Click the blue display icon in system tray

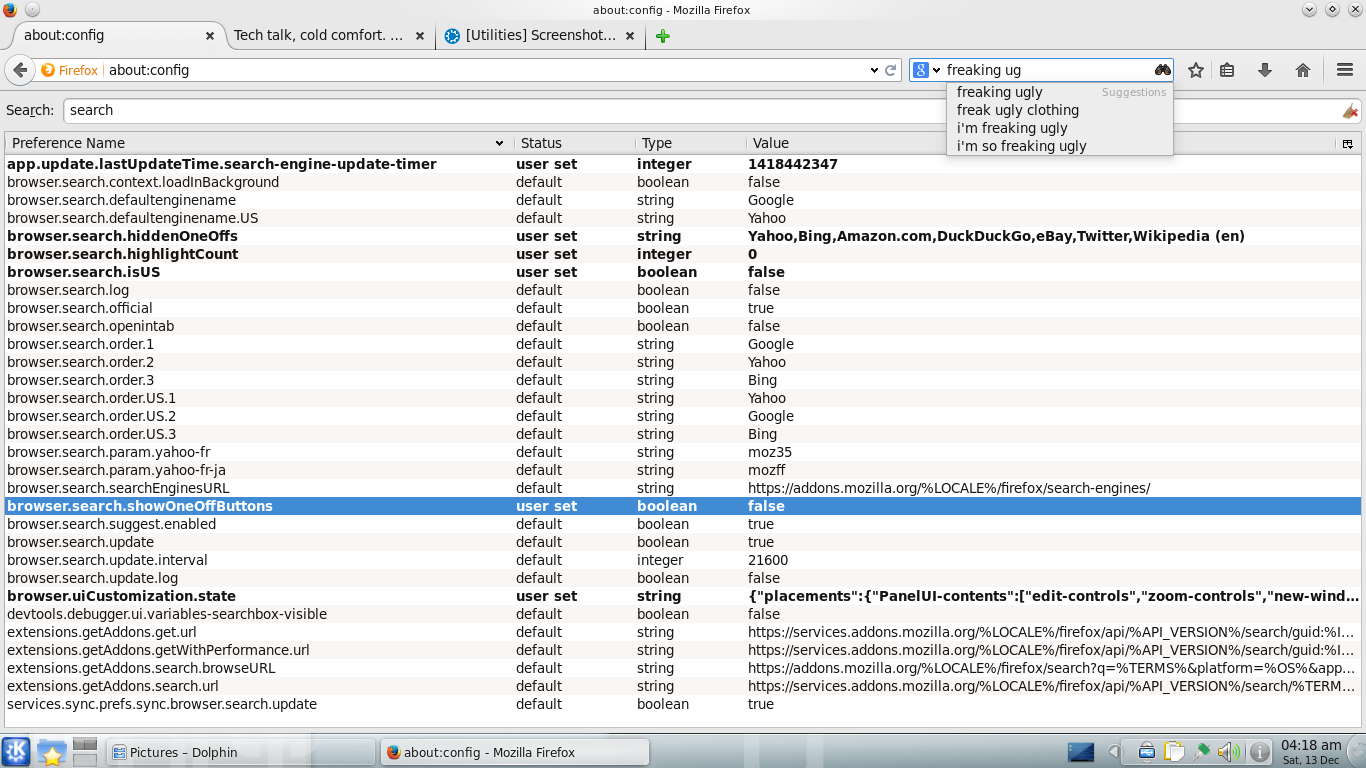click(1081, 752)
